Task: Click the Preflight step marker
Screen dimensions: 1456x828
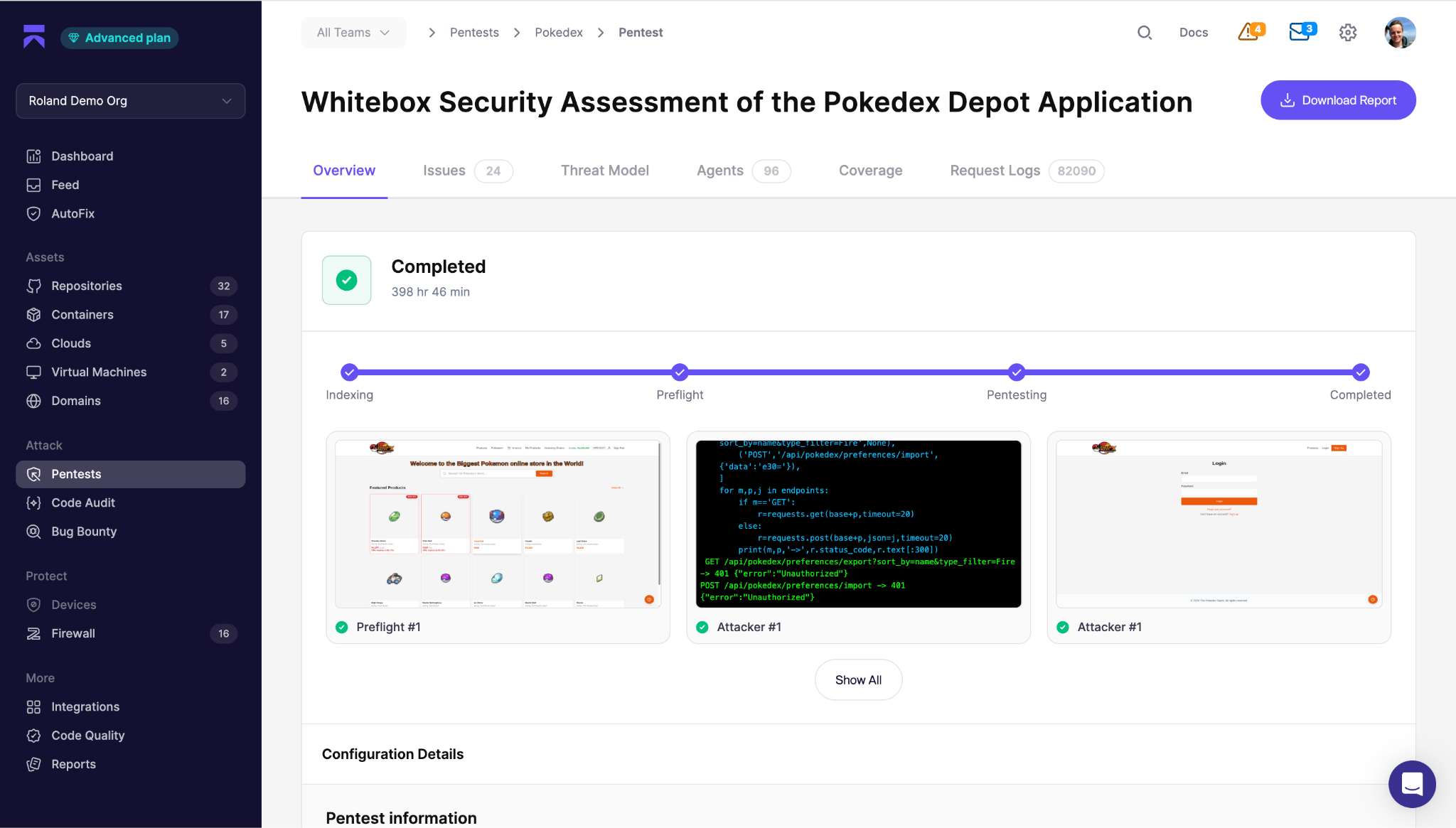Action: tap(680, 372)
